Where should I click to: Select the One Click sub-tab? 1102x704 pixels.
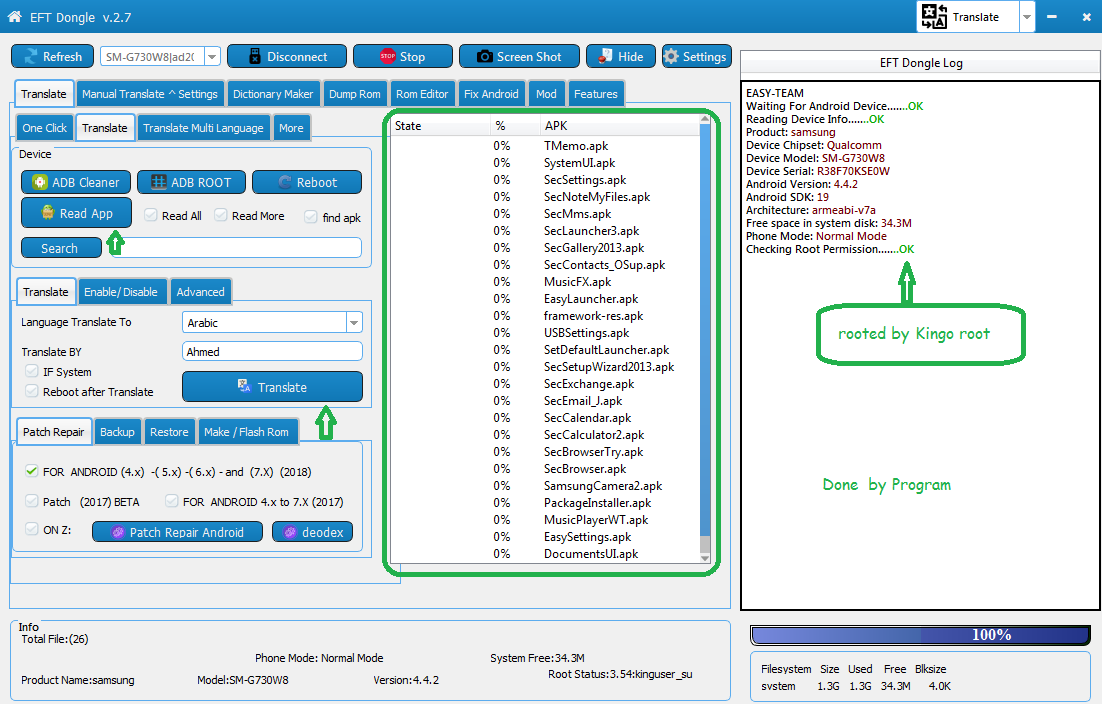(x=44, y=128)
